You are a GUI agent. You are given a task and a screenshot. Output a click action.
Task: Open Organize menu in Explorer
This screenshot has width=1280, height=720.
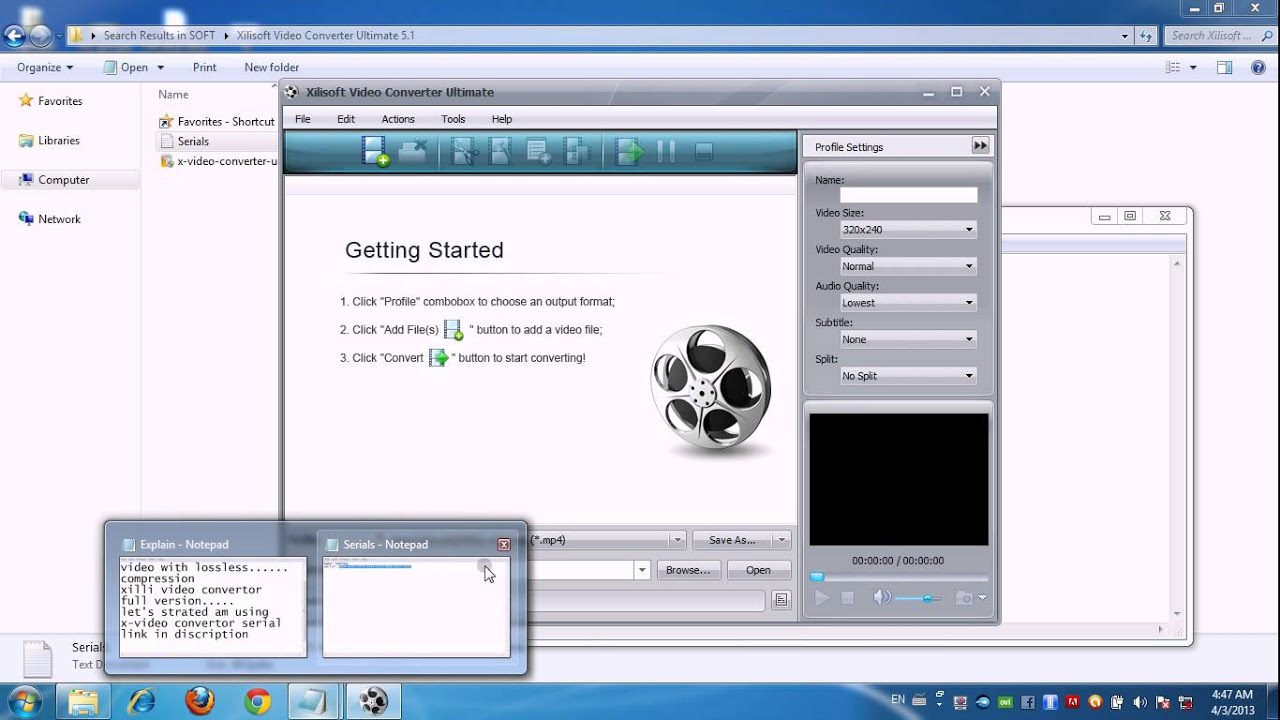click(x=45, y=67)
